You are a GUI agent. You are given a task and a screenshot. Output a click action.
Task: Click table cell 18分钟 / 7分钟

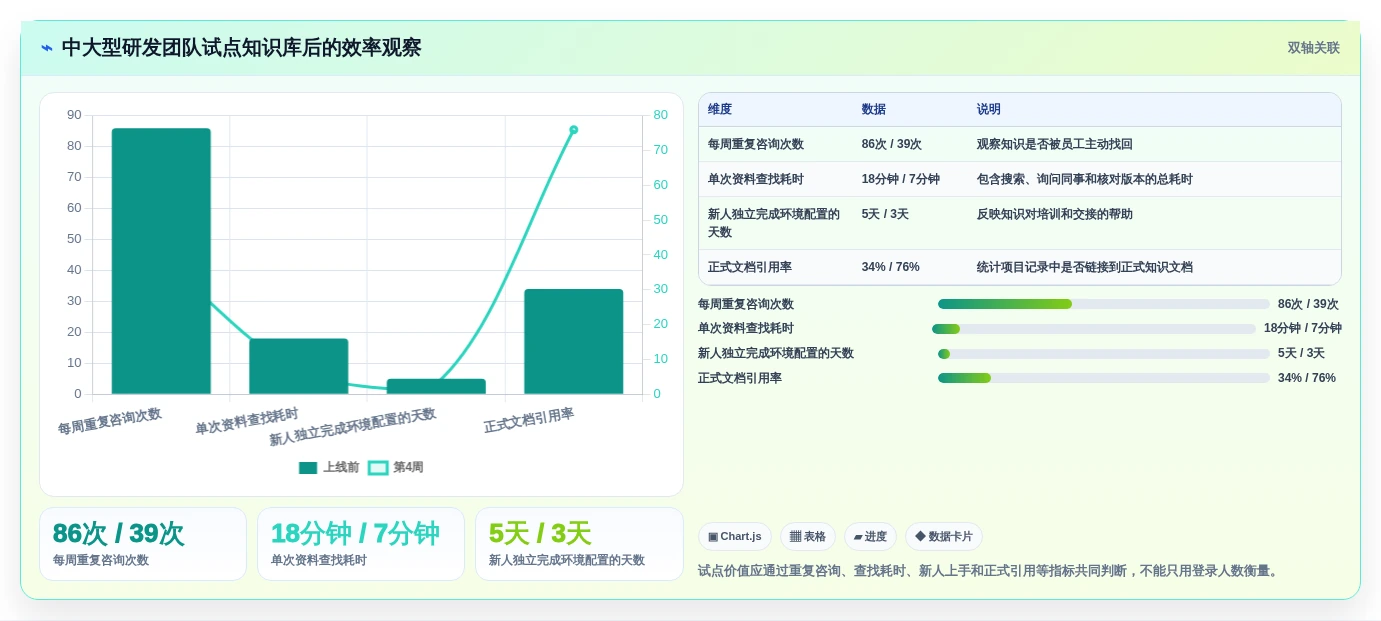901,179
